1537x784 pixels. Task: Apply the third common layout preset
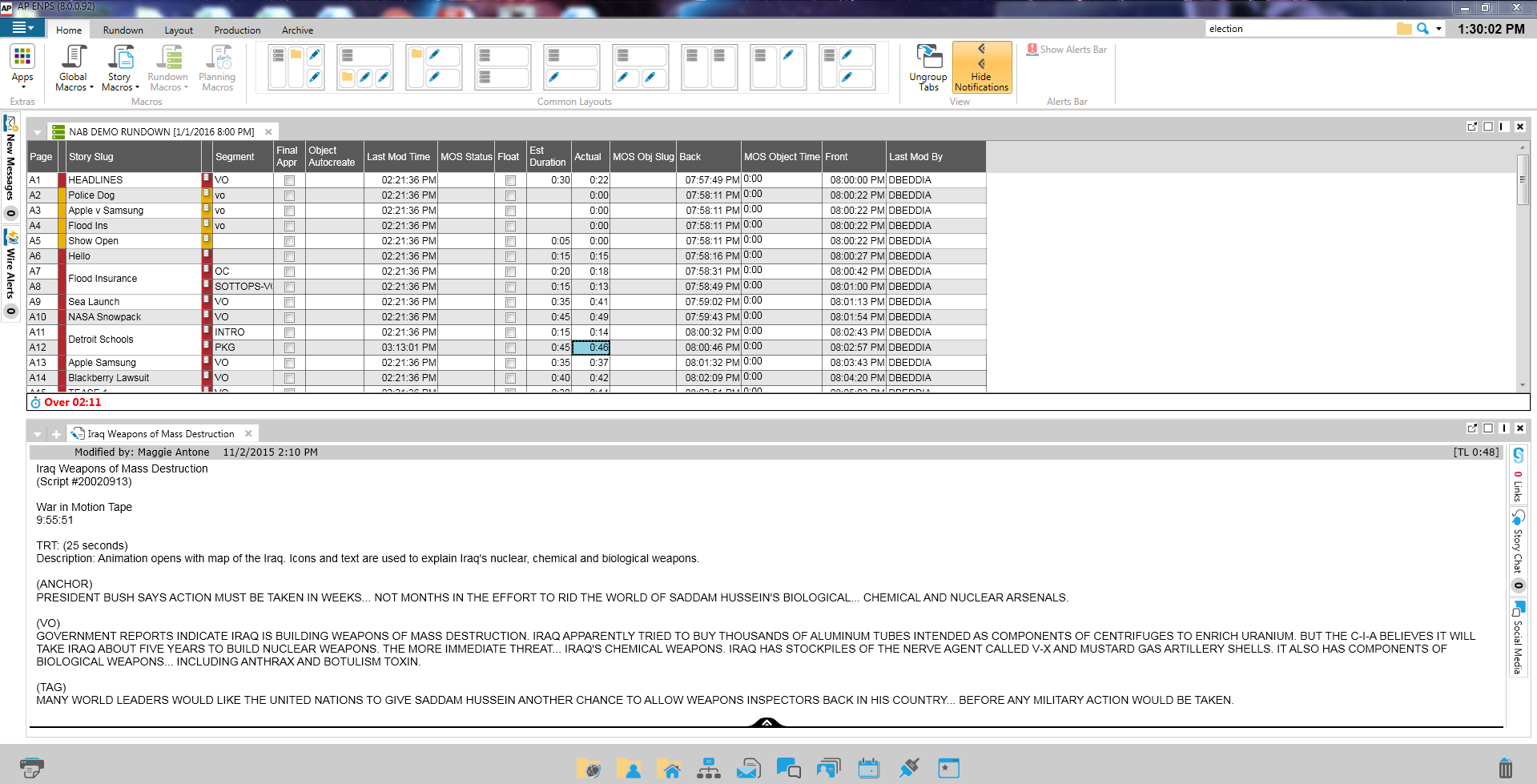tap(434, 67)
